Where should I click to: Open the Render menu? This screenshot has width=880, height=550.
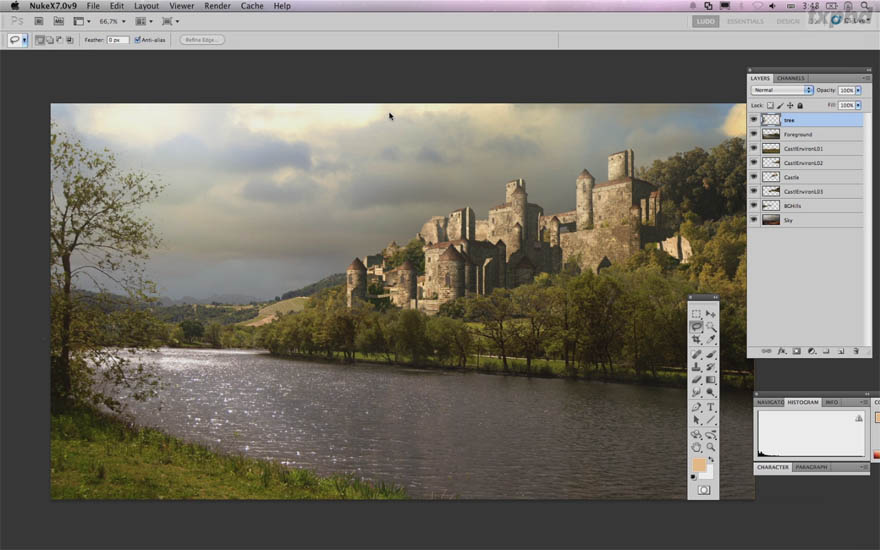(217, 6)
